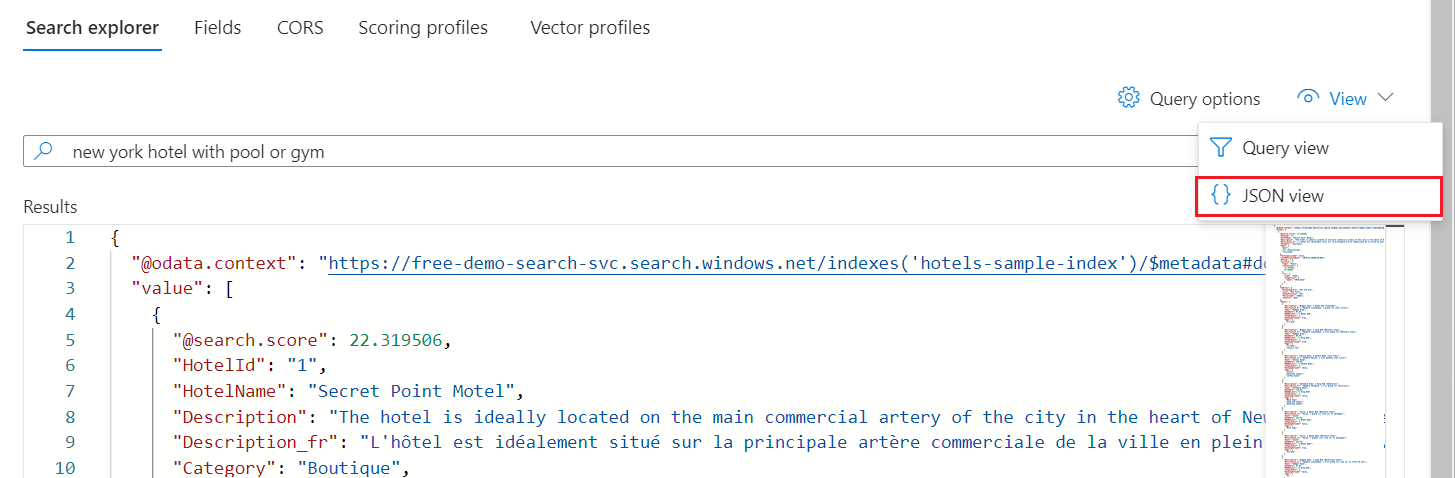Select the Search explorer tab

pos(92,28)
